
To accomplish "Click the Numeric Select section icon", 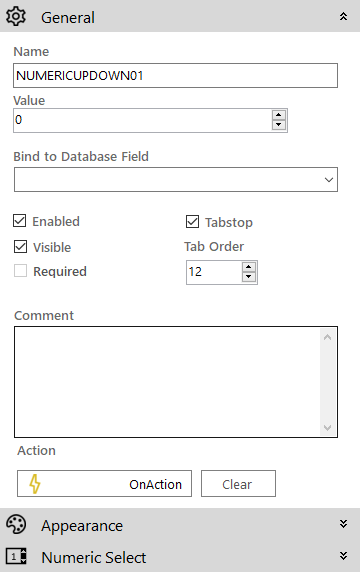I will [x=16, y=557].
